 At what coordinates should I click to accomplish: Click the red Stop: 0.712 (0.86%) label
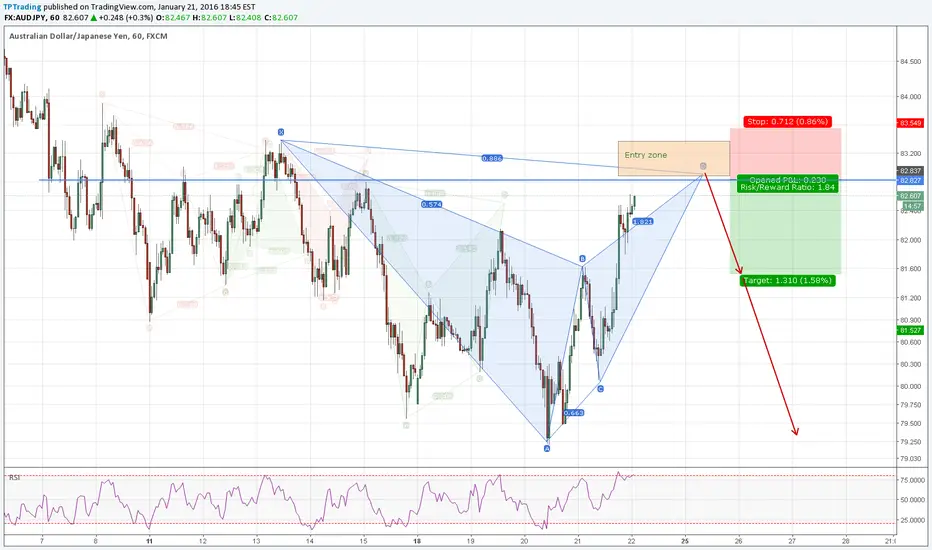click(x=787, y=121)
